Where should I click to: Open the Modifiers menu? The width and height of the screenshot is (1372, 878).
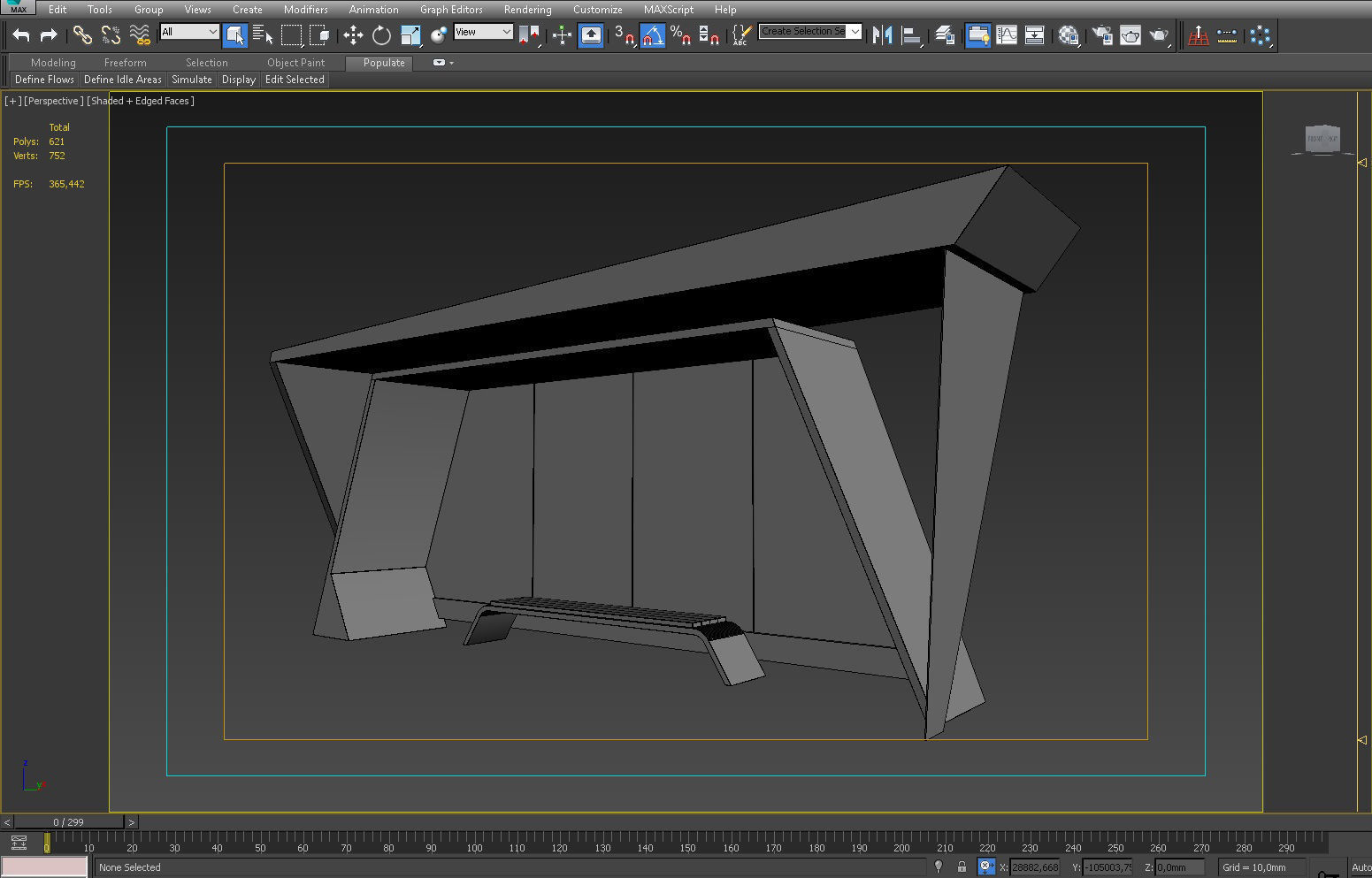(x=305, y=9)
